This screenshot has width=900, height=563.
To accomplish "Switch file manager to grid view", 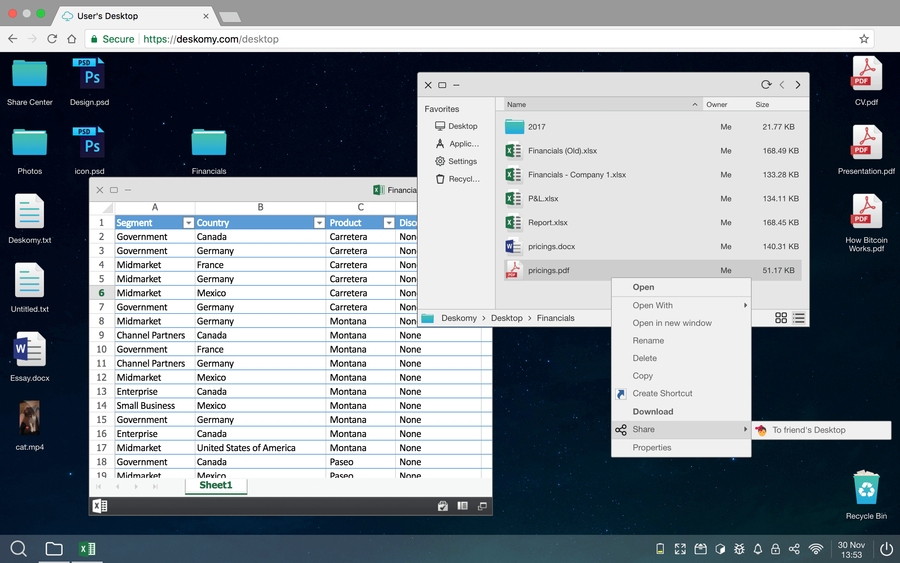I will point(780,318).
